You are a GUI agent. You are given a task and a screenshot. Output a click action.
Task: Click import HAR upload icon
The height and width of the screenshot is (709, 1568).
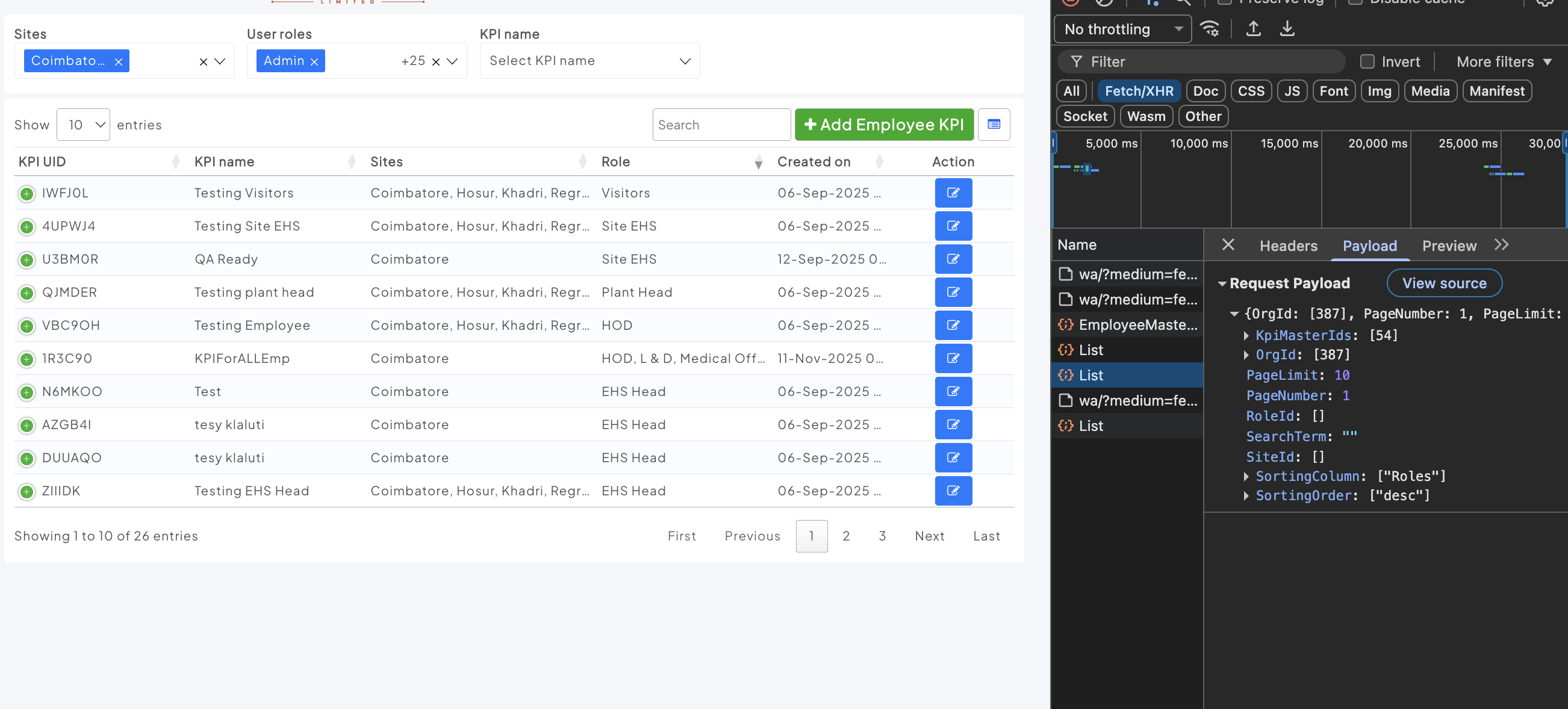[x=1253, y=29]
